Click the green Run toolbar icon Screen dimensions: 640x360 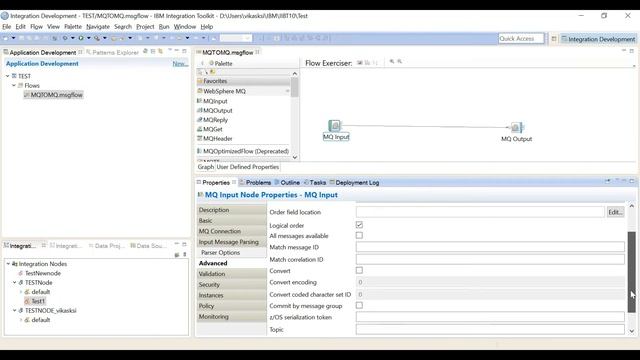click(81, 38)
